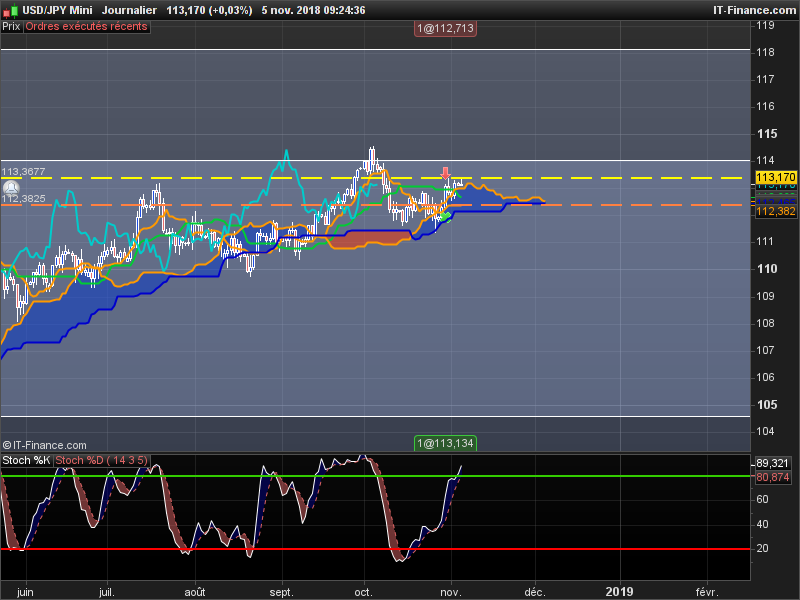Click the 113,170 (+0,03%) quote text
This screenshot has width=800, height=600.
click(x=209, y=10)
